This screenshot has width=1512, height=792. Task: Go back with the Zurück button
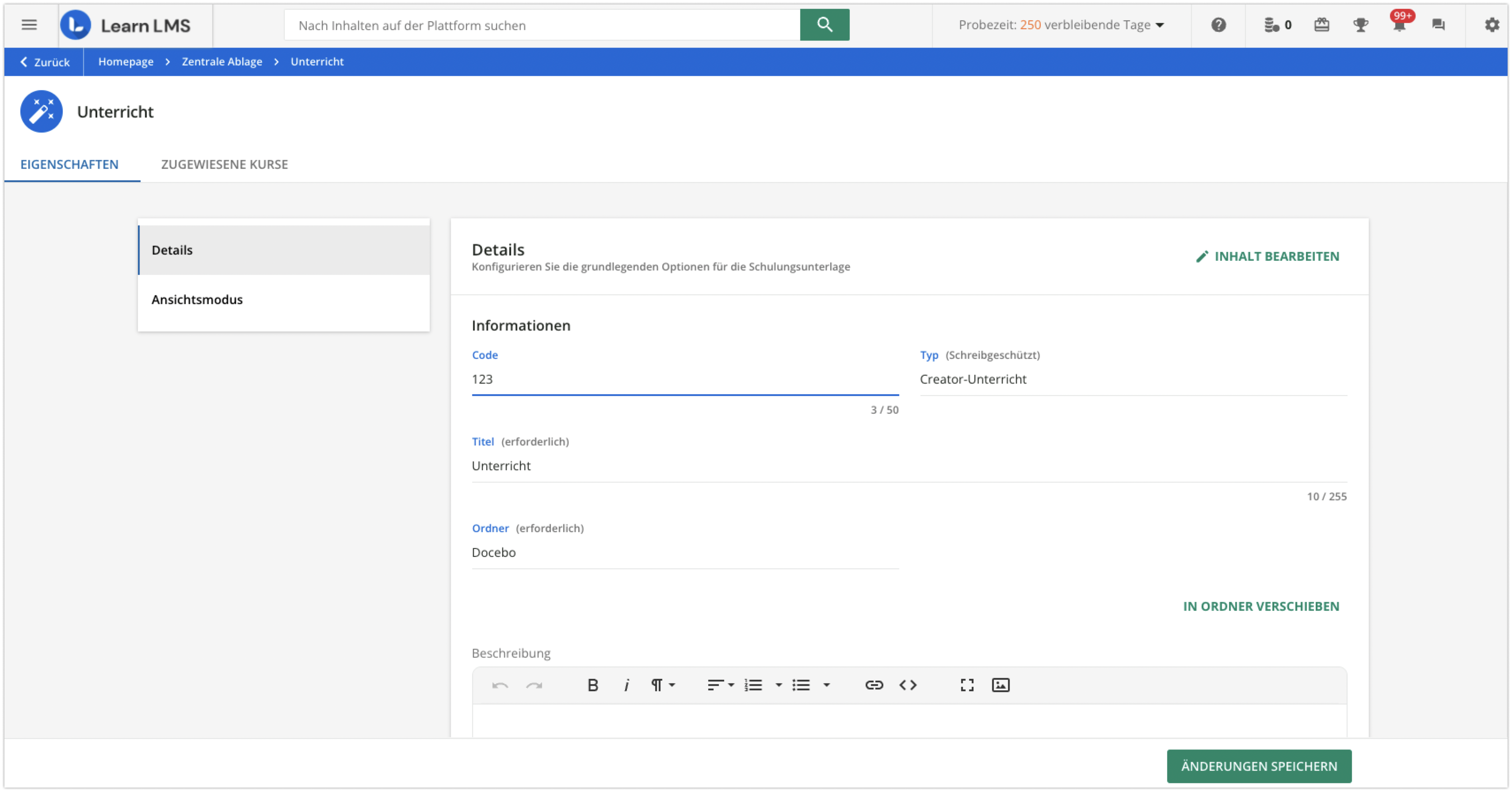45,61
